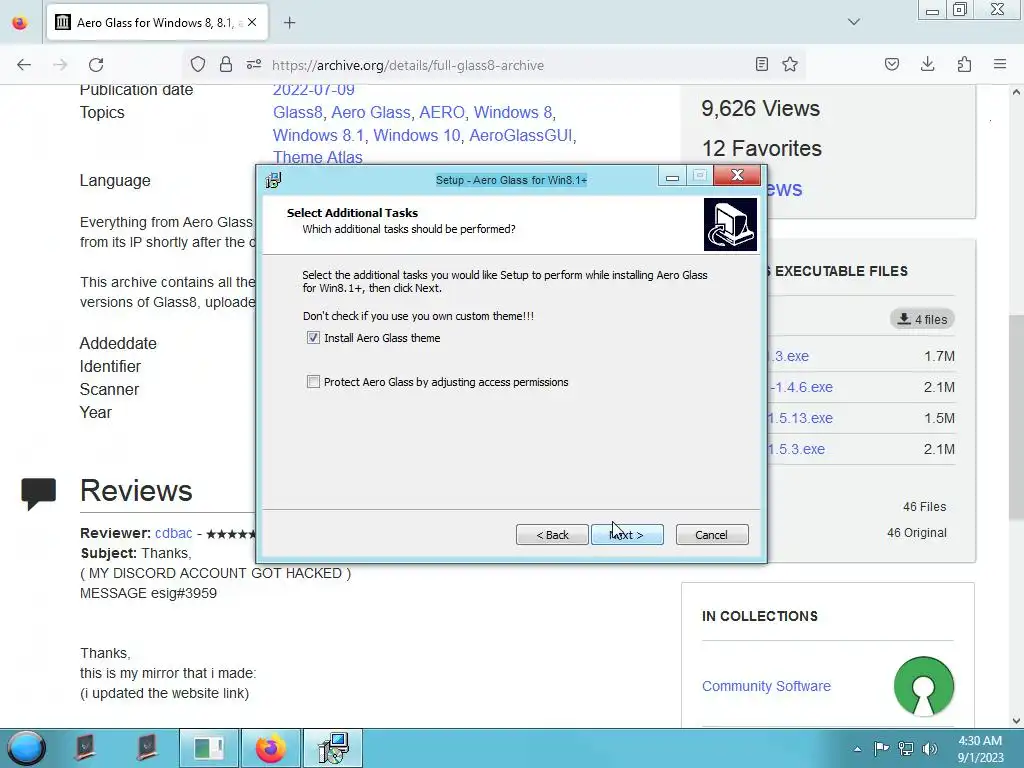Expand the list all tabs chevron
Viewport: 1024px width, 768px height.
[x=854, y=22]
